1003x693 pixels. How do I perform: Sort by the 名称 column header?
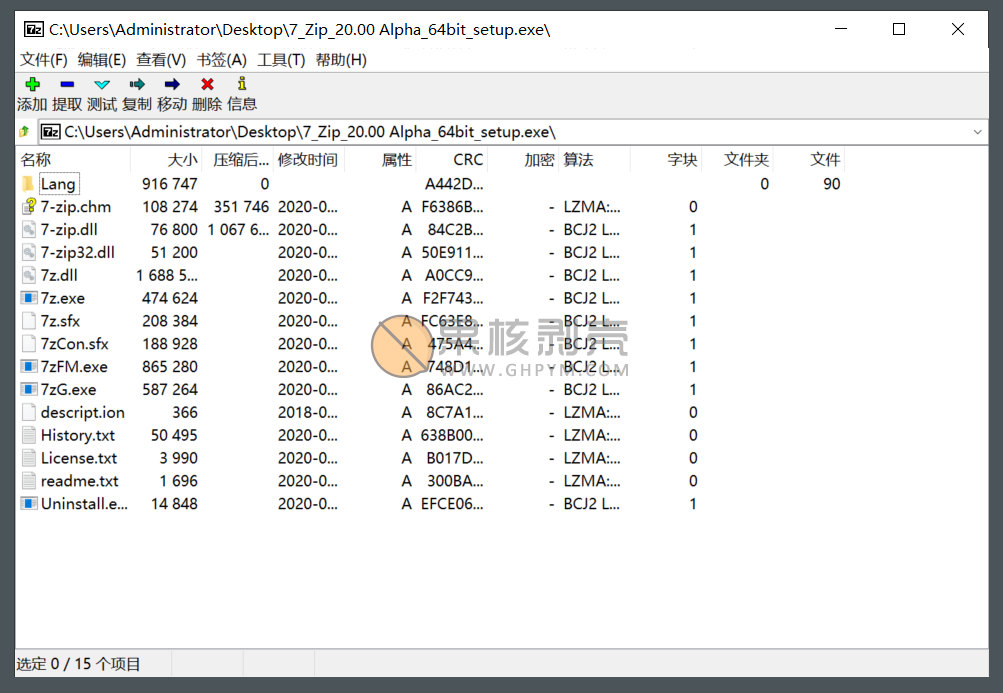click(74, 160)
